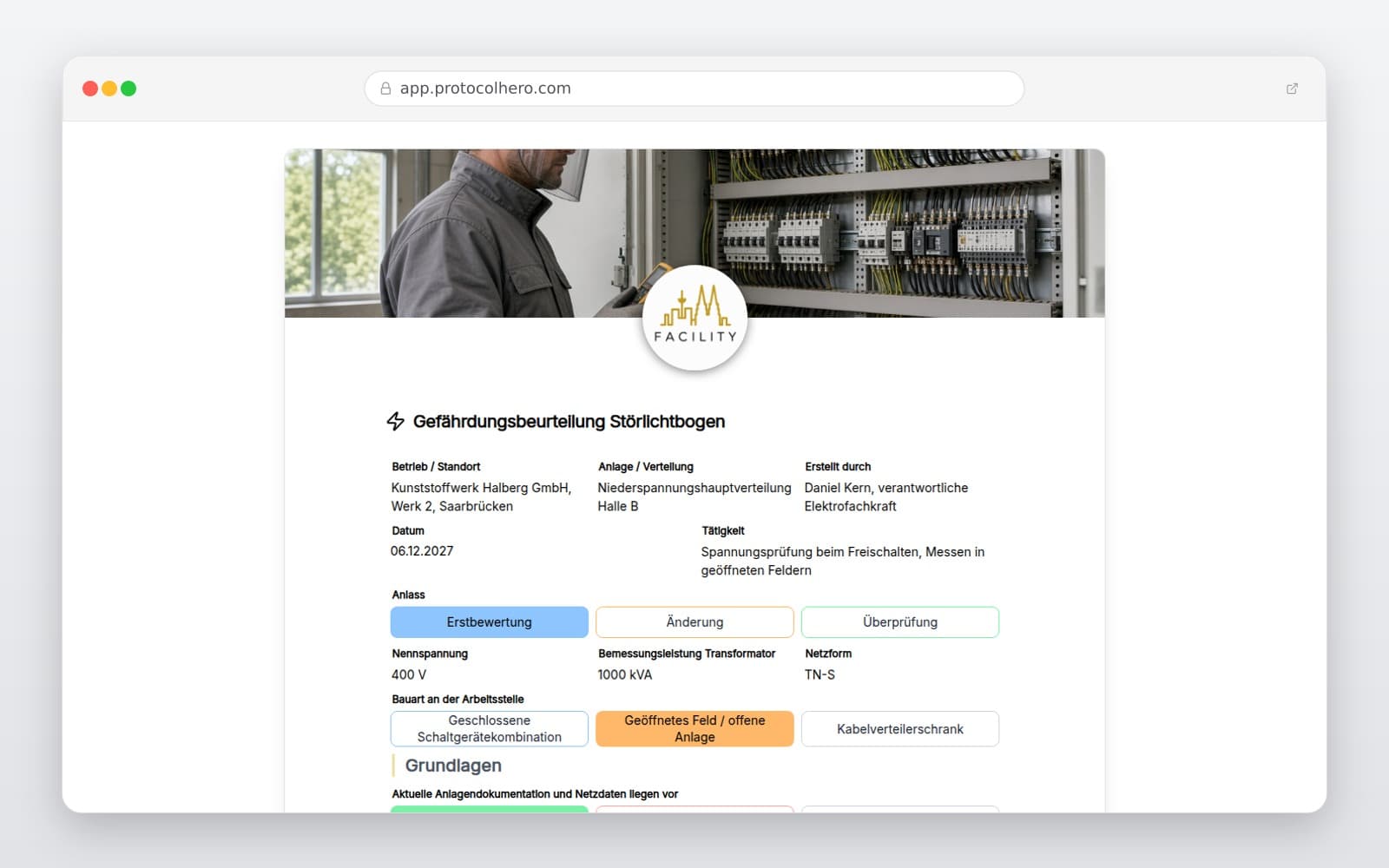The height and width of the screenshot is (868, 1389).
Task: Click the Netzform label
Action: click(x=828, y=654)
